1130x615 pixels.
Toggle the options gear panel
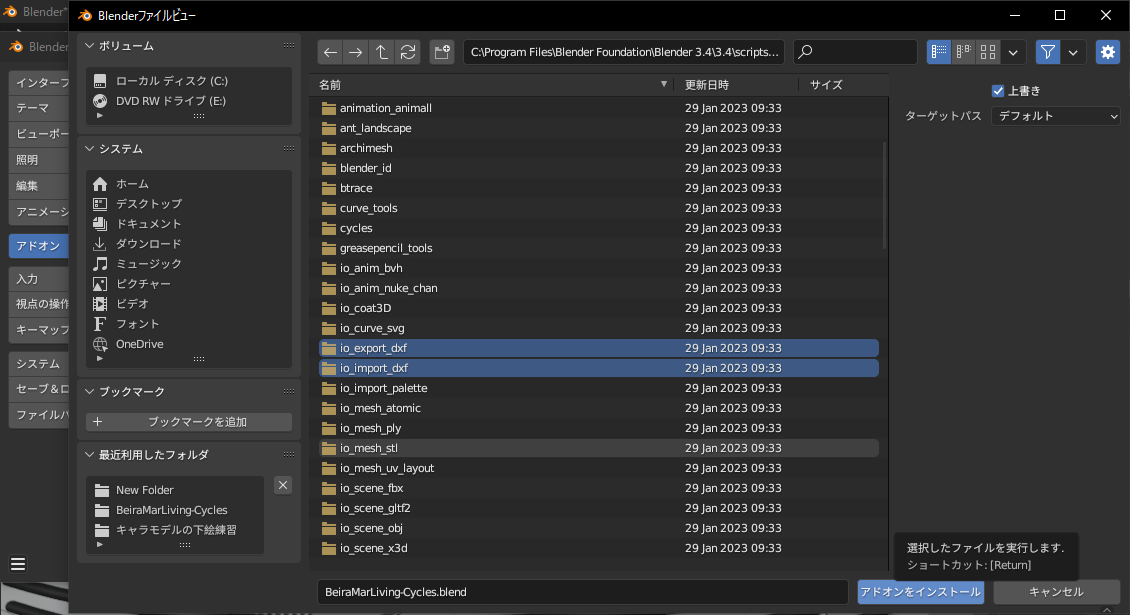click(x=1108, y=52)
